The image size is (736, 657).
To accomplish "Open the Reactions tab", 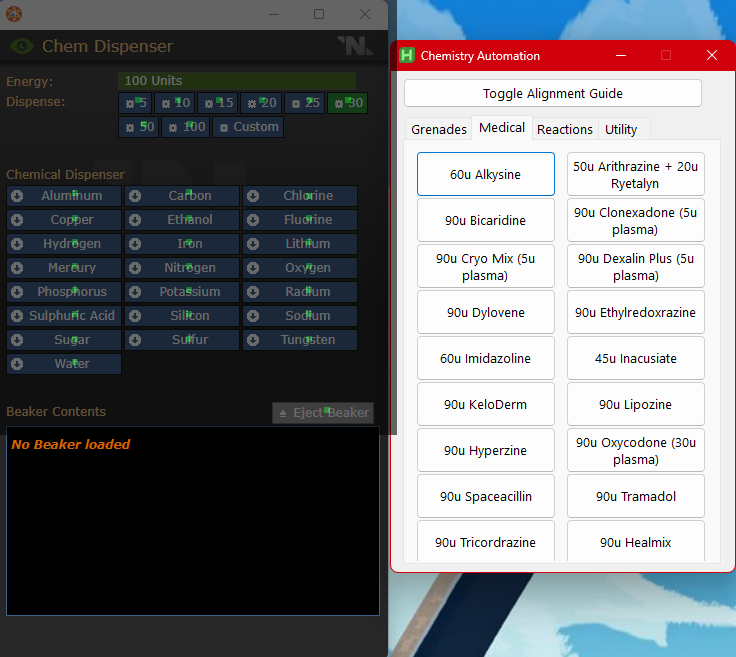I will [x=565, y=129].
